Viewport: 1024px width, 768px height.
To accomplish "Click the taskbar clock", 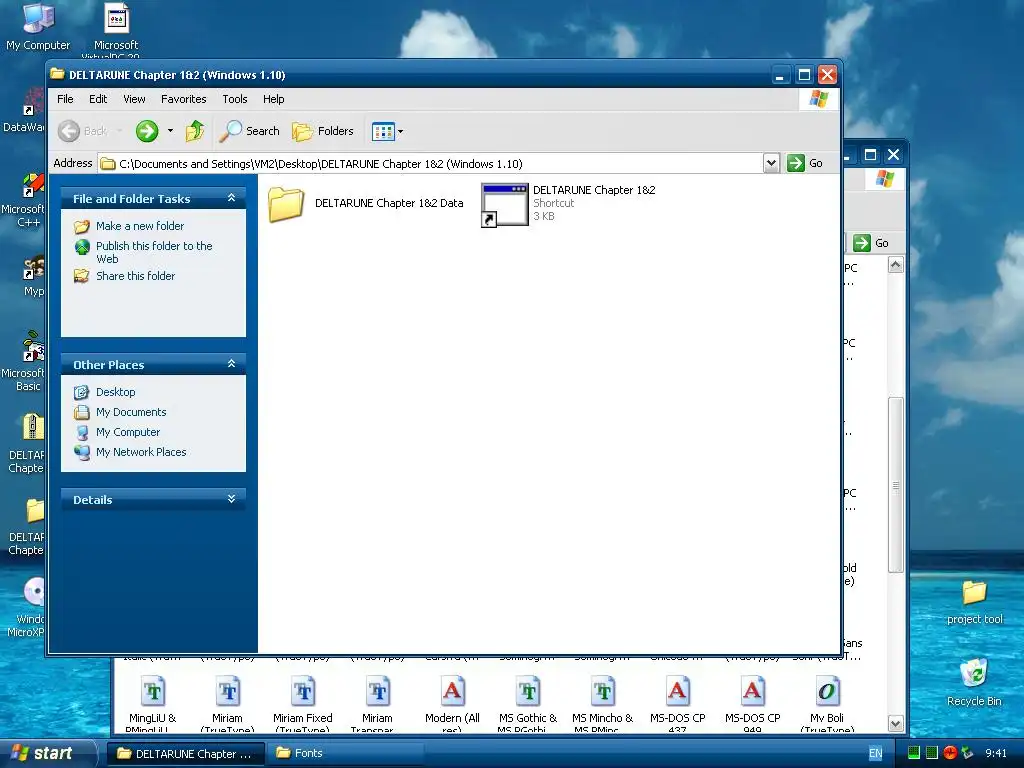I will (996, 753).
